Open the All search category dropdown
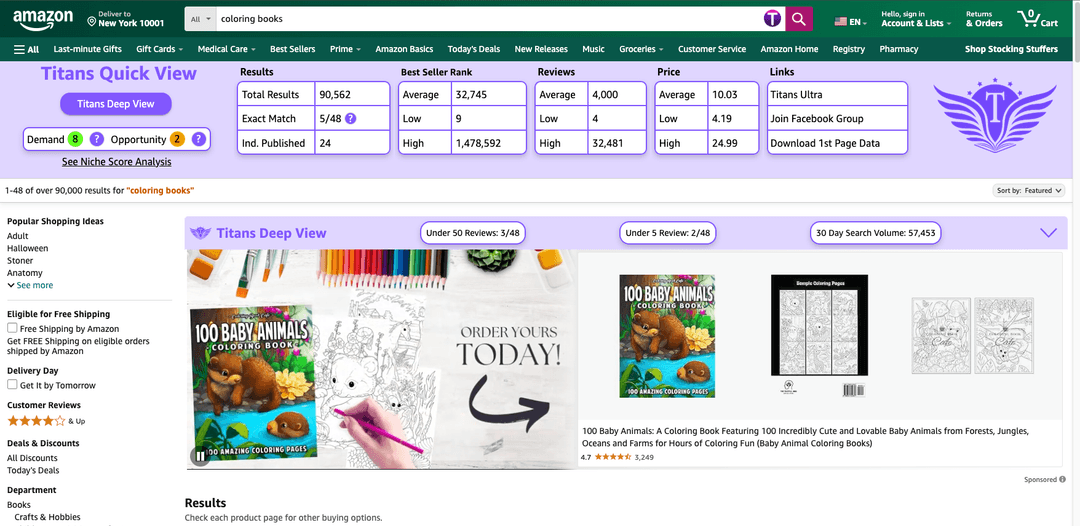This screenshot has height=526, width=1080. click(201, 19)
